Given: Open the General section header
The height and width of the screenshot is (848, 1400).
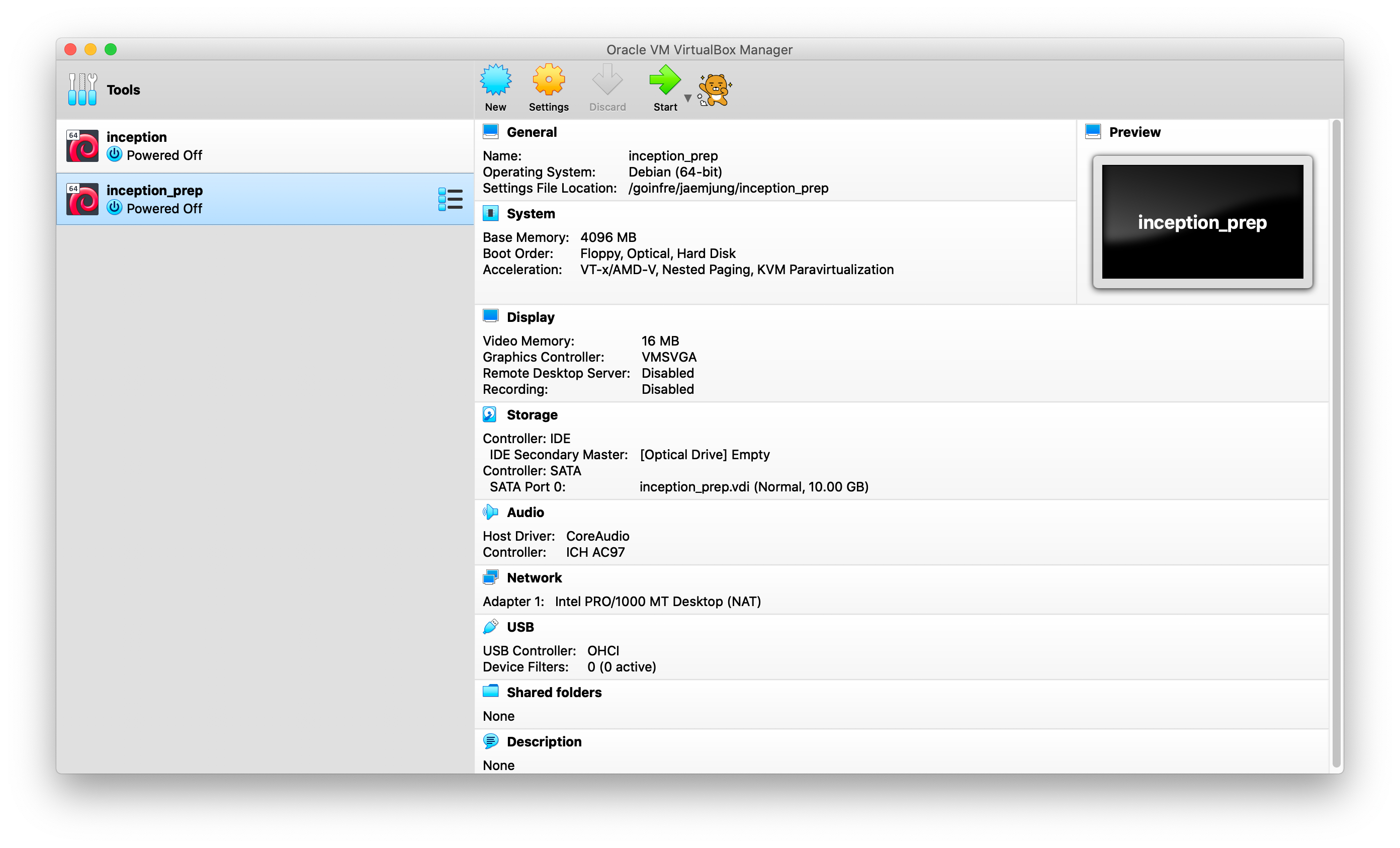Looking at the screenshot, I should [532, 132].
